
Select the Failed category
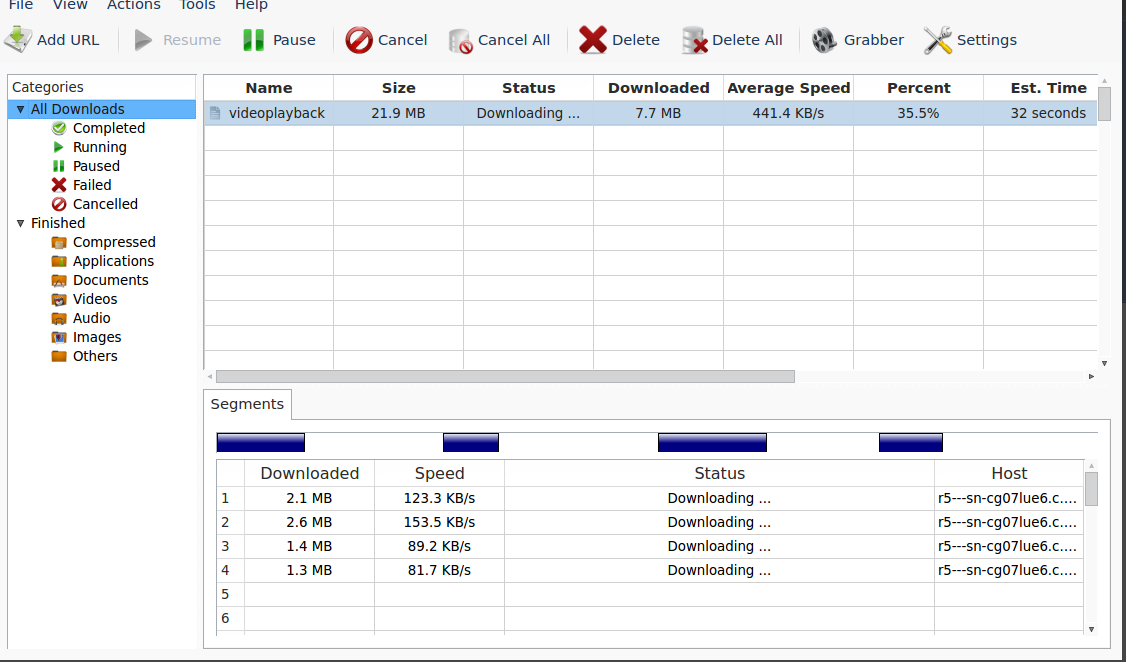click(90, 185)
